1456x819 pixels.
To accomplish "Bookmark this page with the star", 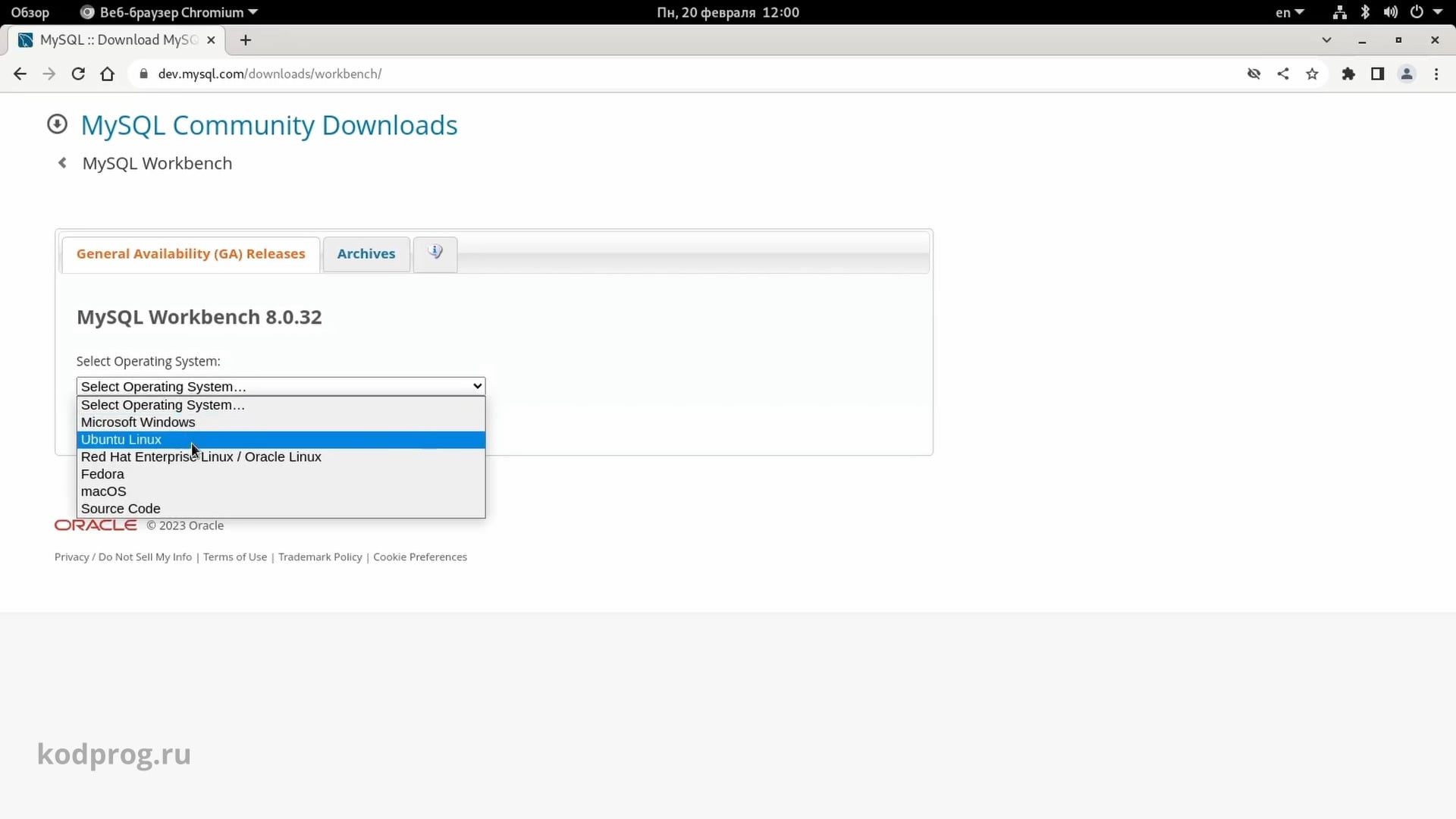I will click(x=1313, y=74).
